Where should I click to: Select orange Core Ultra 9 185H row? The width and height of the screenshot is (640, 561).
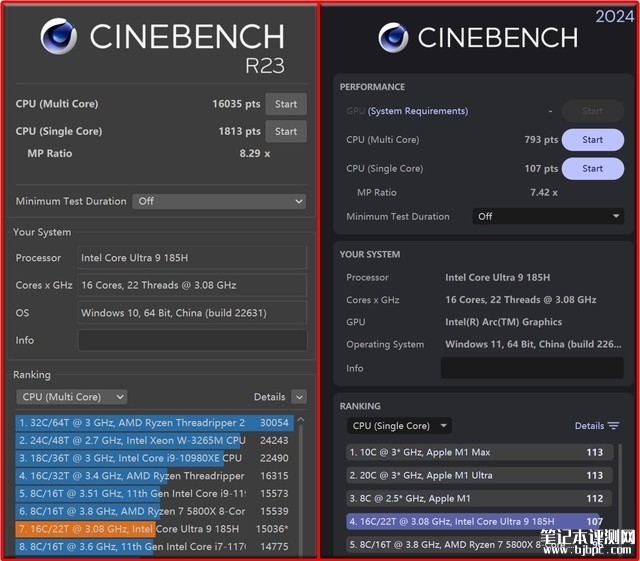(155, 529)
